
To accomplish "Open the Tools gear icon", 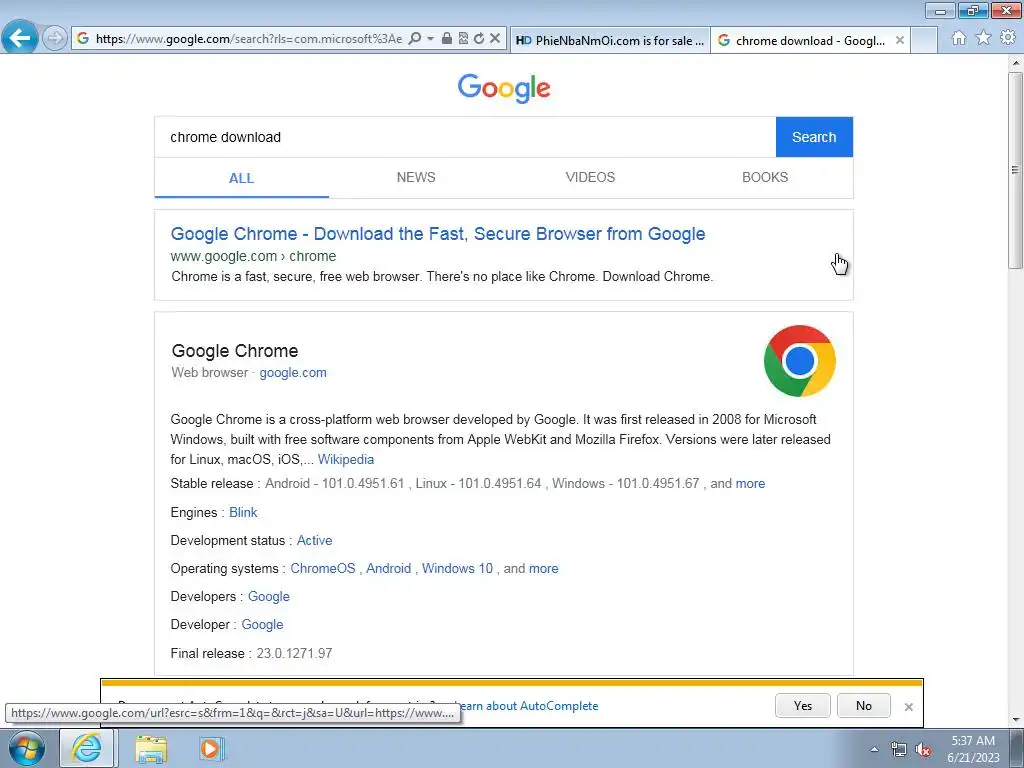I will click(x=1008, y=38).
